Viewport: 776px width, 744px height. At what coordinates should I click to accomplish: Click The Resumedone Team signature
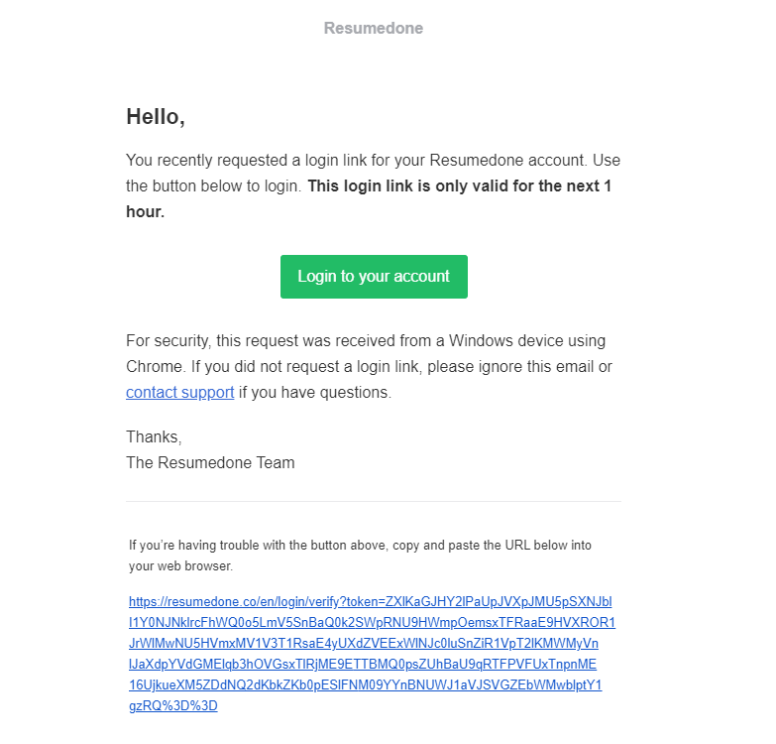tap(210, 462)
